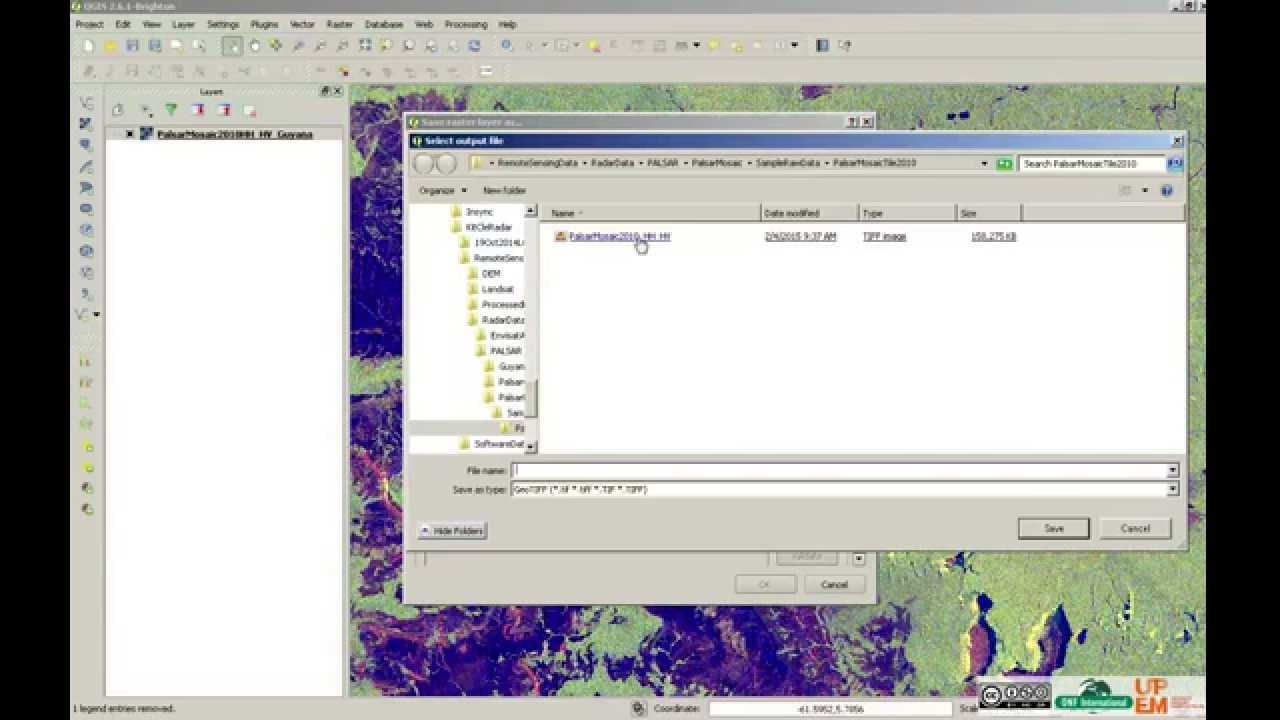Open the Plugins menu

click(264, 24)
